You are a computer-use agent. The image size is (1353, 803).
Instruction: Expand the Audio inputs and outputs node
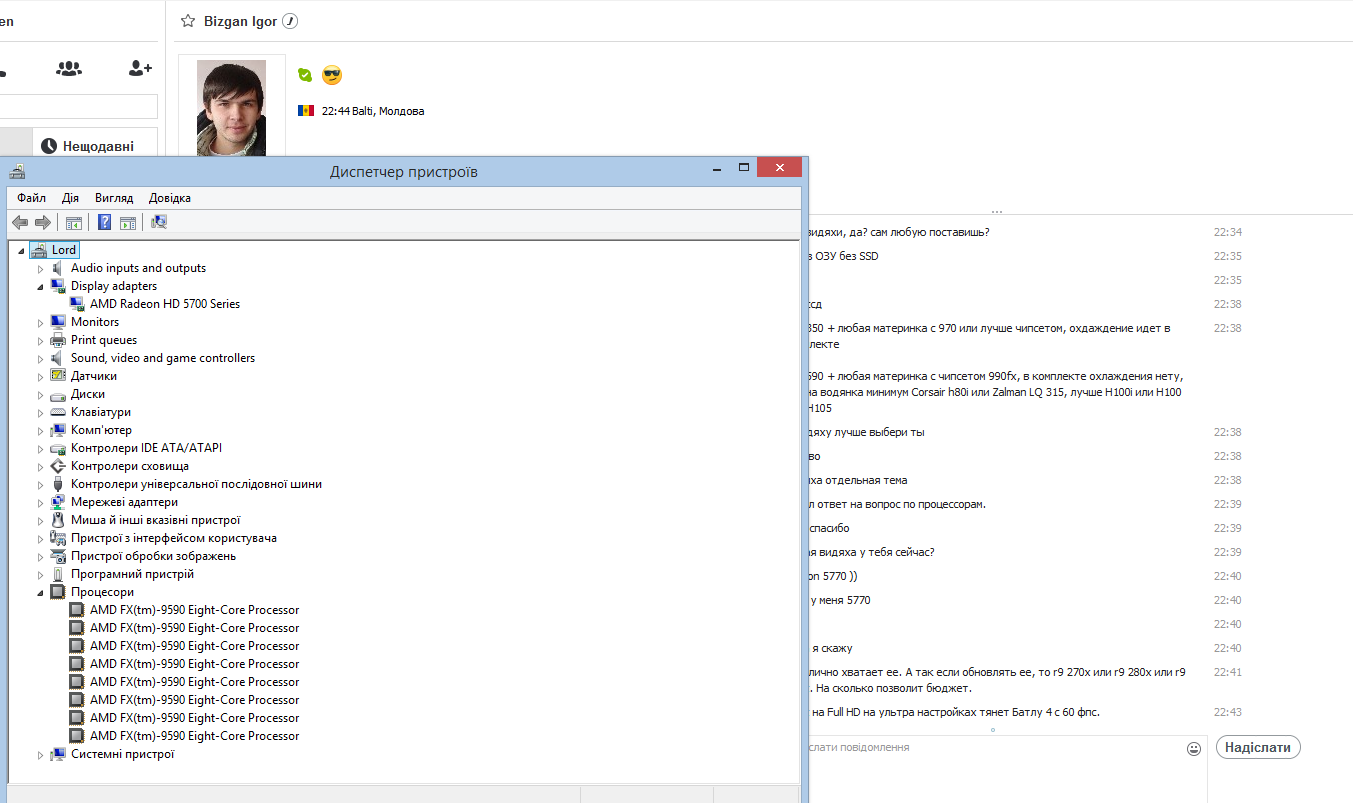[x=41, y=268]
